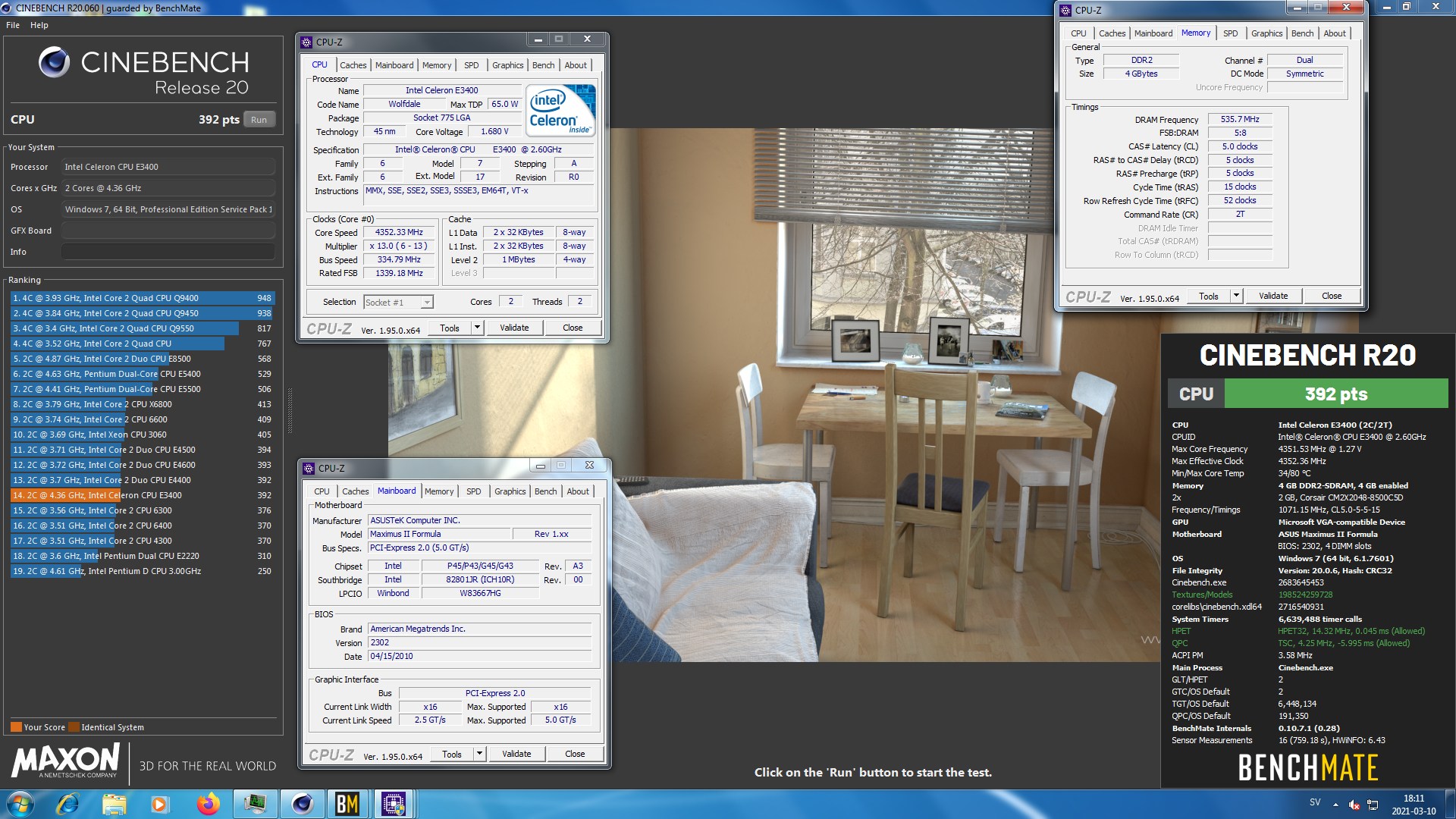Viewport: 1456px width, 819px height.
Task: Open BenchMate BM taskbar icon
Action: tap(347, 804)
